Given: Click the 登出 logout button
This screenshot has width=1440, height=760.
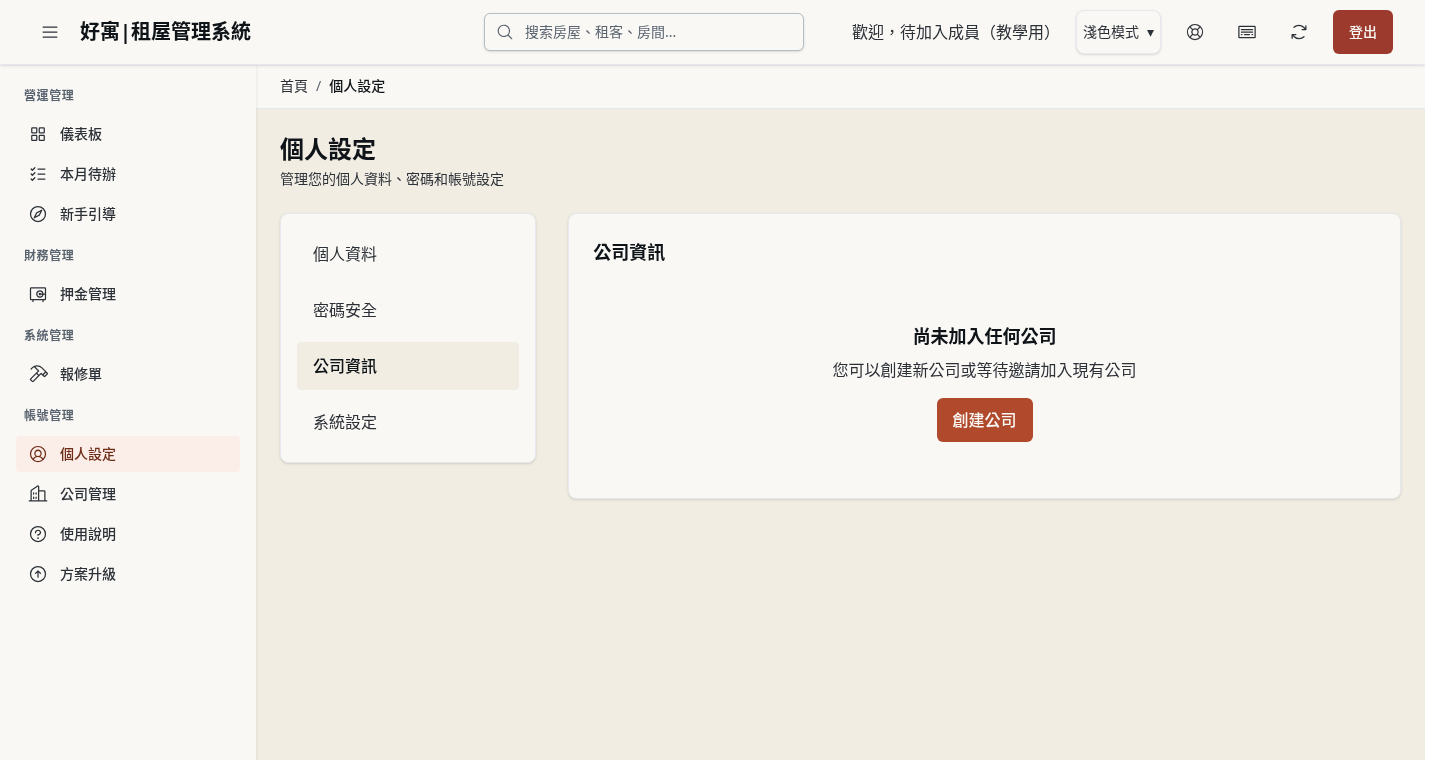Looking at the screenshot, I should 1363,32.
